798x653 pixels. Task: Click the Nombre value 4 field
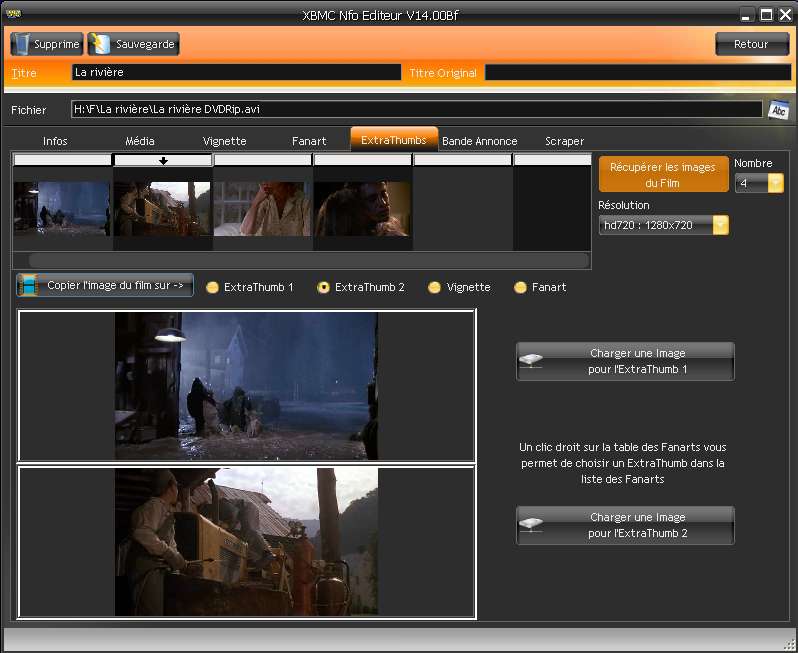752,183
